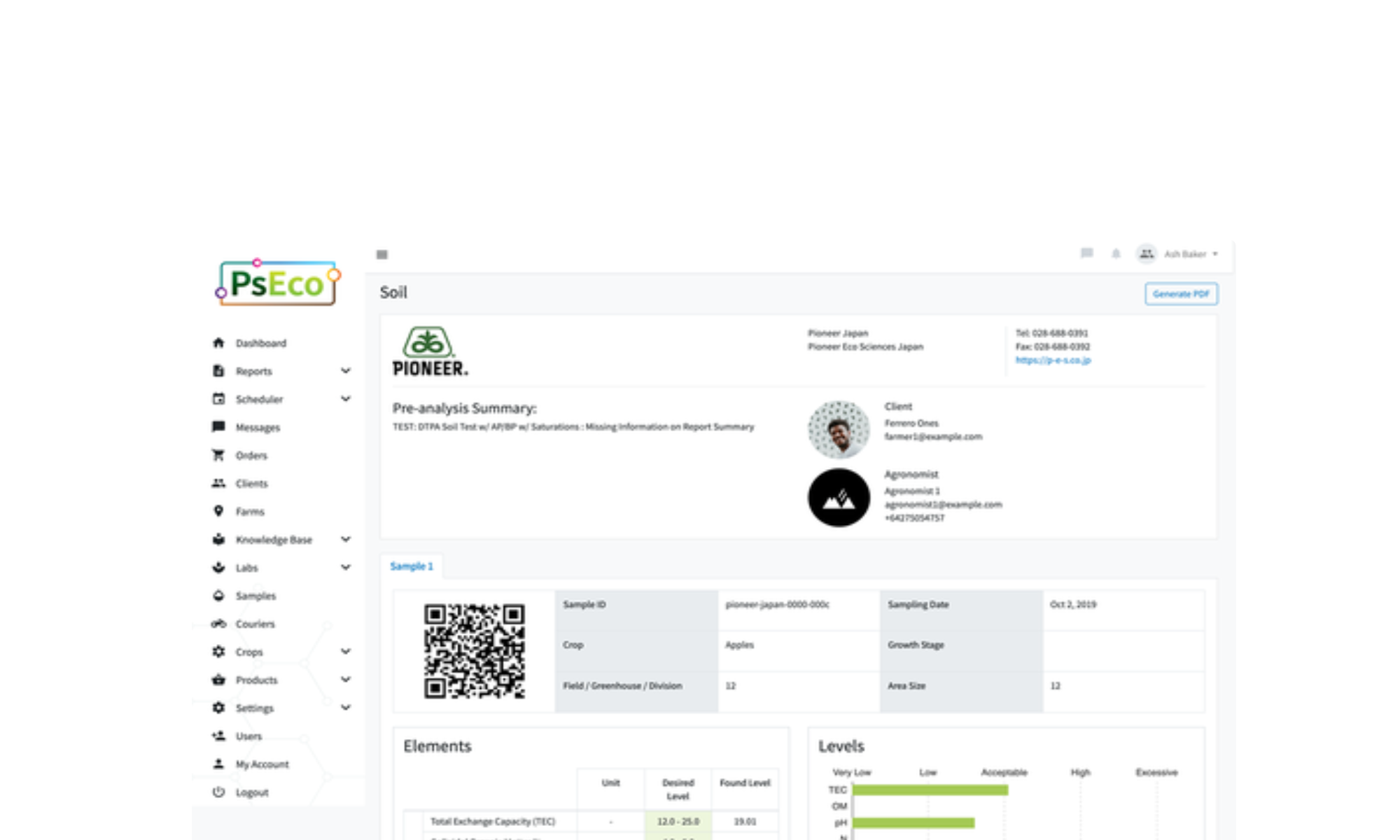The image size is (1400, 840).
Task: Click the sample QR code image
Action: coord(474,651)
